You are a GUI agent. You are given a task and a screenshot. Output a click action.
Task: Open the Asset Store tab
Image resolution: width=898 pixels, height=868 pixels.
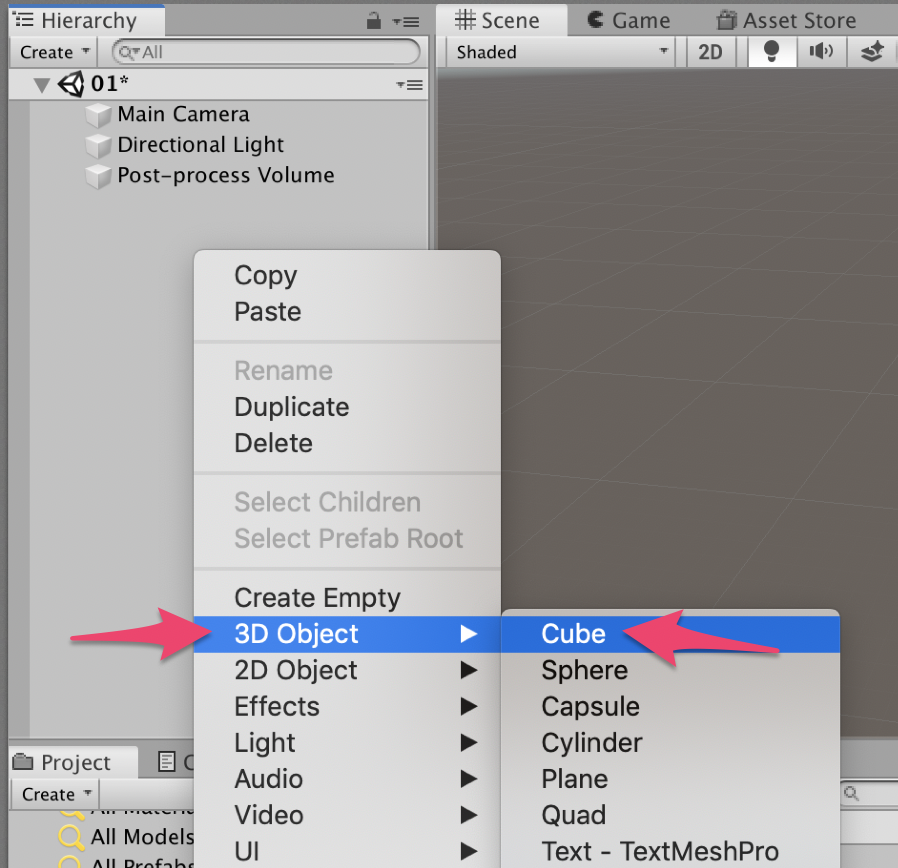[x=786, y=21]
